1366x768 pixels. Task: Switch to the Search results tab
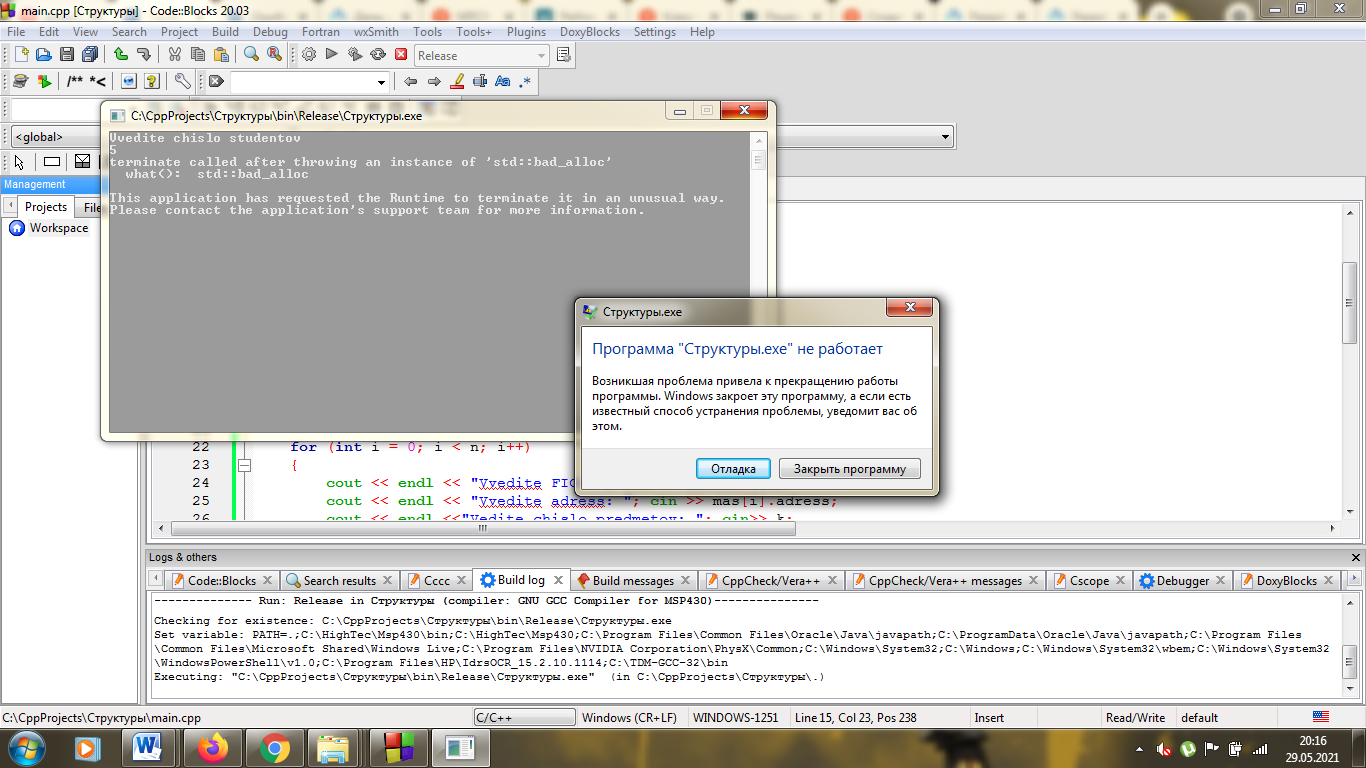coord(340,580)
